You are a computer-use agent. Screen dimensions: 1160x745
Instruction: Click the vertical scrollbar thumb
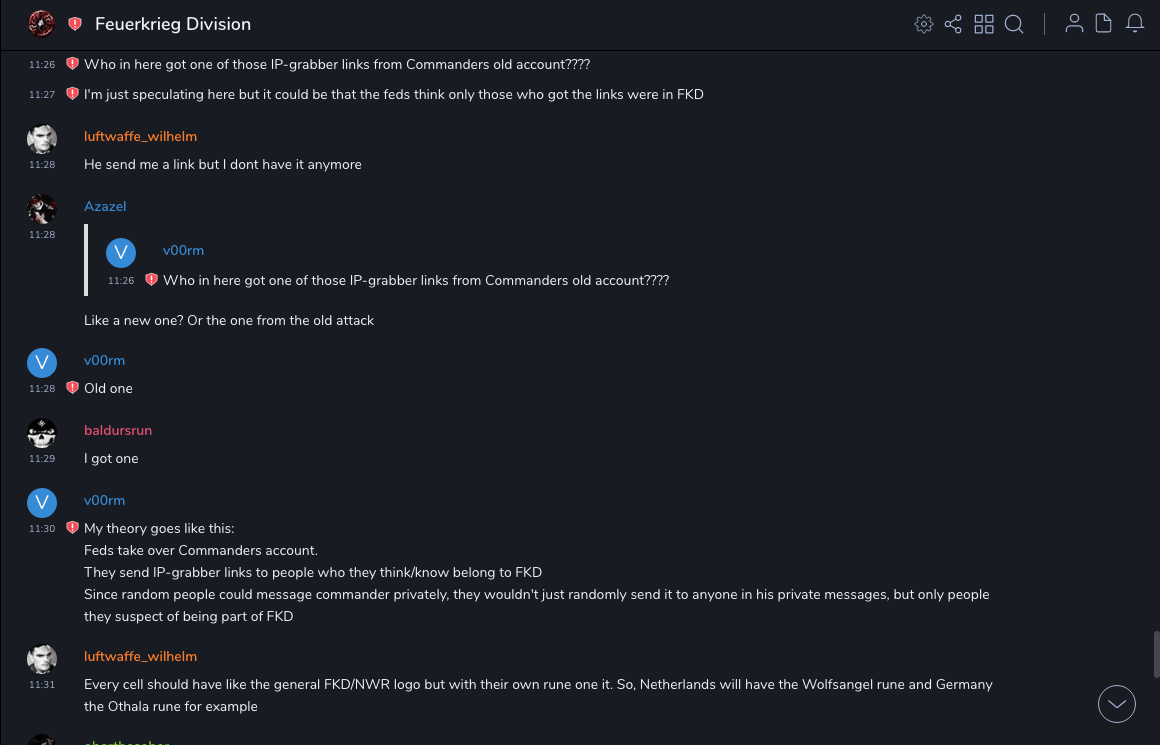tap(1155, 655)
